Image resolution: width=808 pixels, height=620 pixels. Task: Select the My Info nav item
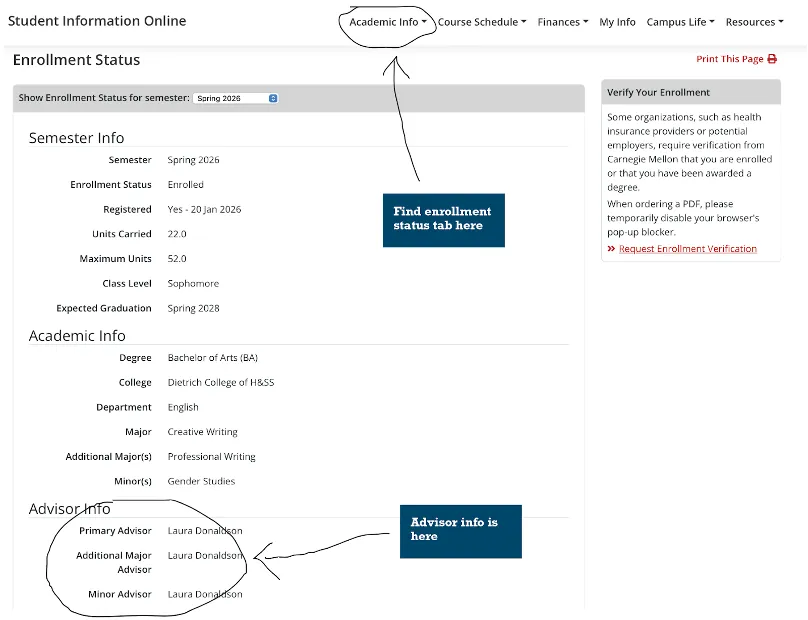617,22
